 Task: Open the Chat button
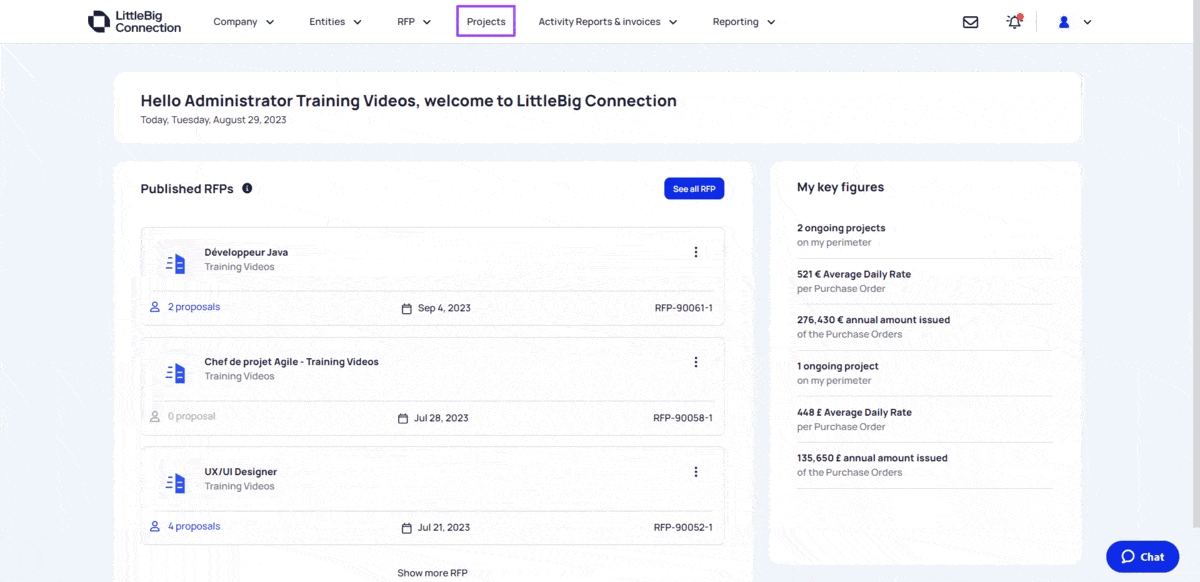1143,557
